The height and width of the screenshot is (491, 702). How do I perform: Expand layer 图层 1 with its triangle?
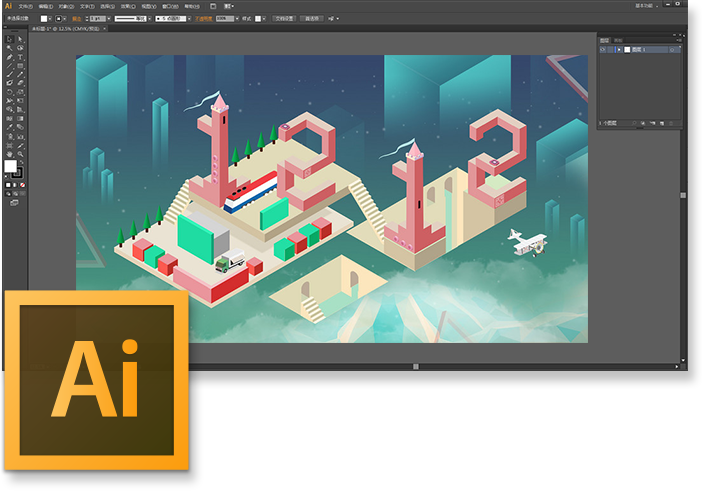(x=619, y=50)
